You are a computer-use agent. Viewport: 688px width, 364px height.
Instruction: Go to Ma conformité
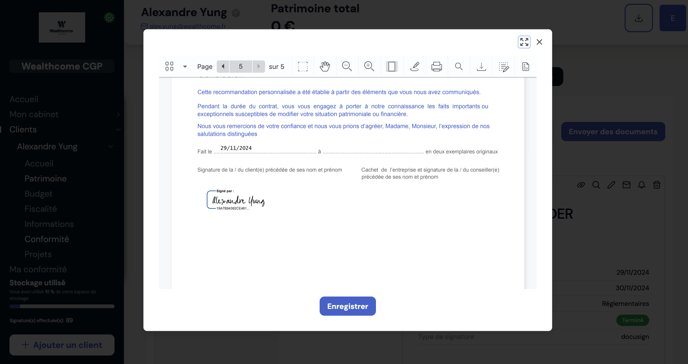point(38,269)
